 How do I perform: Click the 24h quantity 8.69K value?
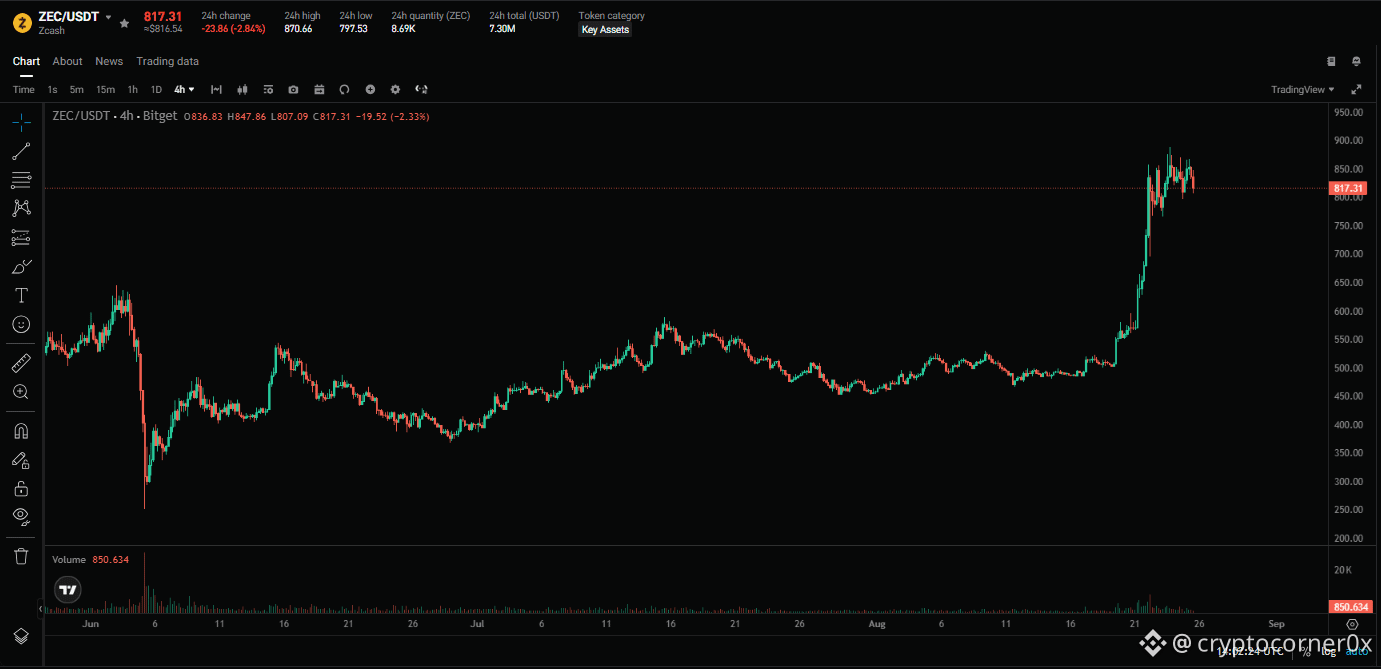[x=403, y=29]
